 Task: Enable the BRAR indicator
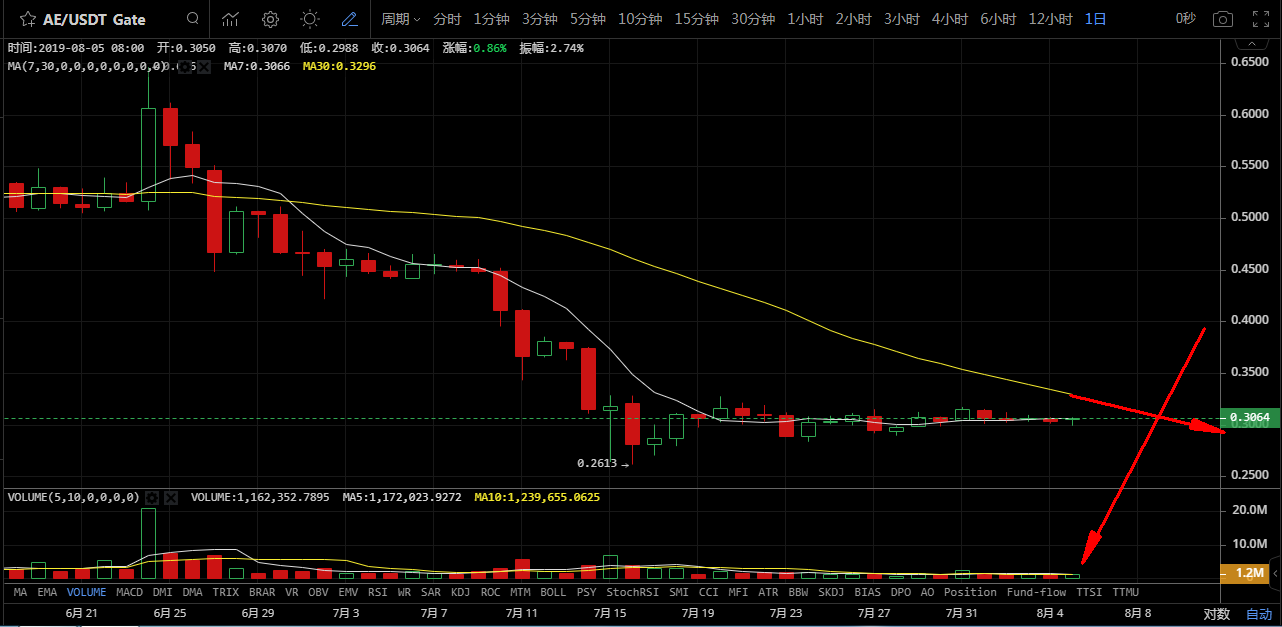[262, 592]
